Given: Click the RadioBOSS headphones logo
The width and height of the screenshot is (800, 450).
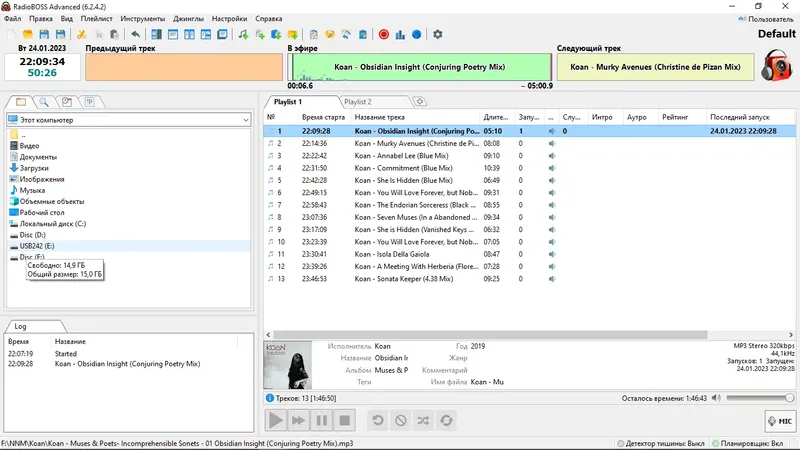Looking at the screenshot, I should 777,65.
